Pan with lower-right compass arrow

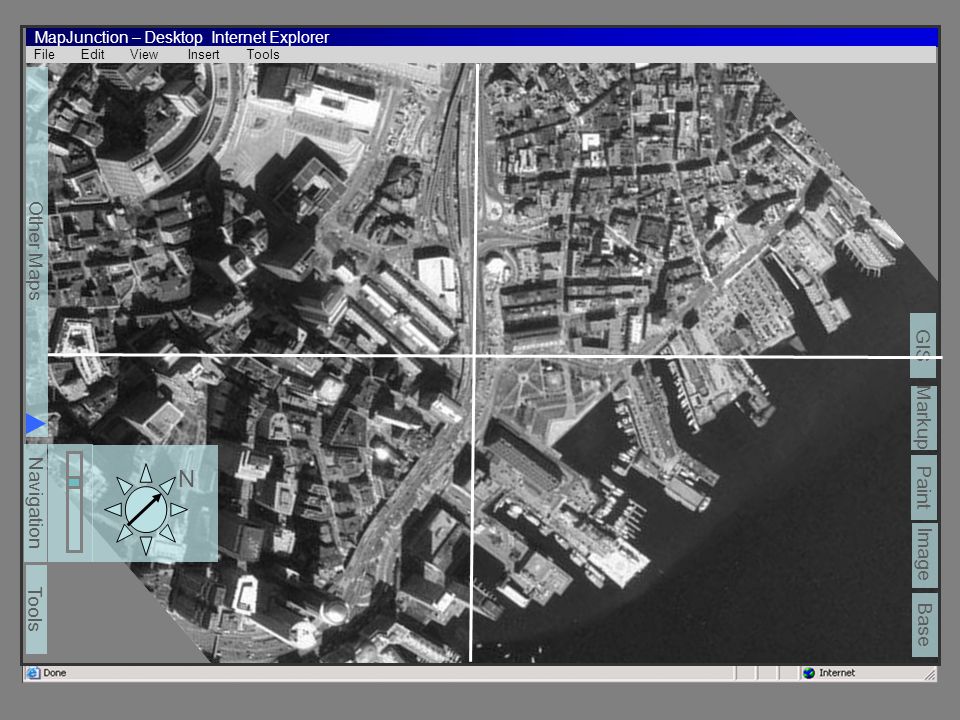coord(168,533)
